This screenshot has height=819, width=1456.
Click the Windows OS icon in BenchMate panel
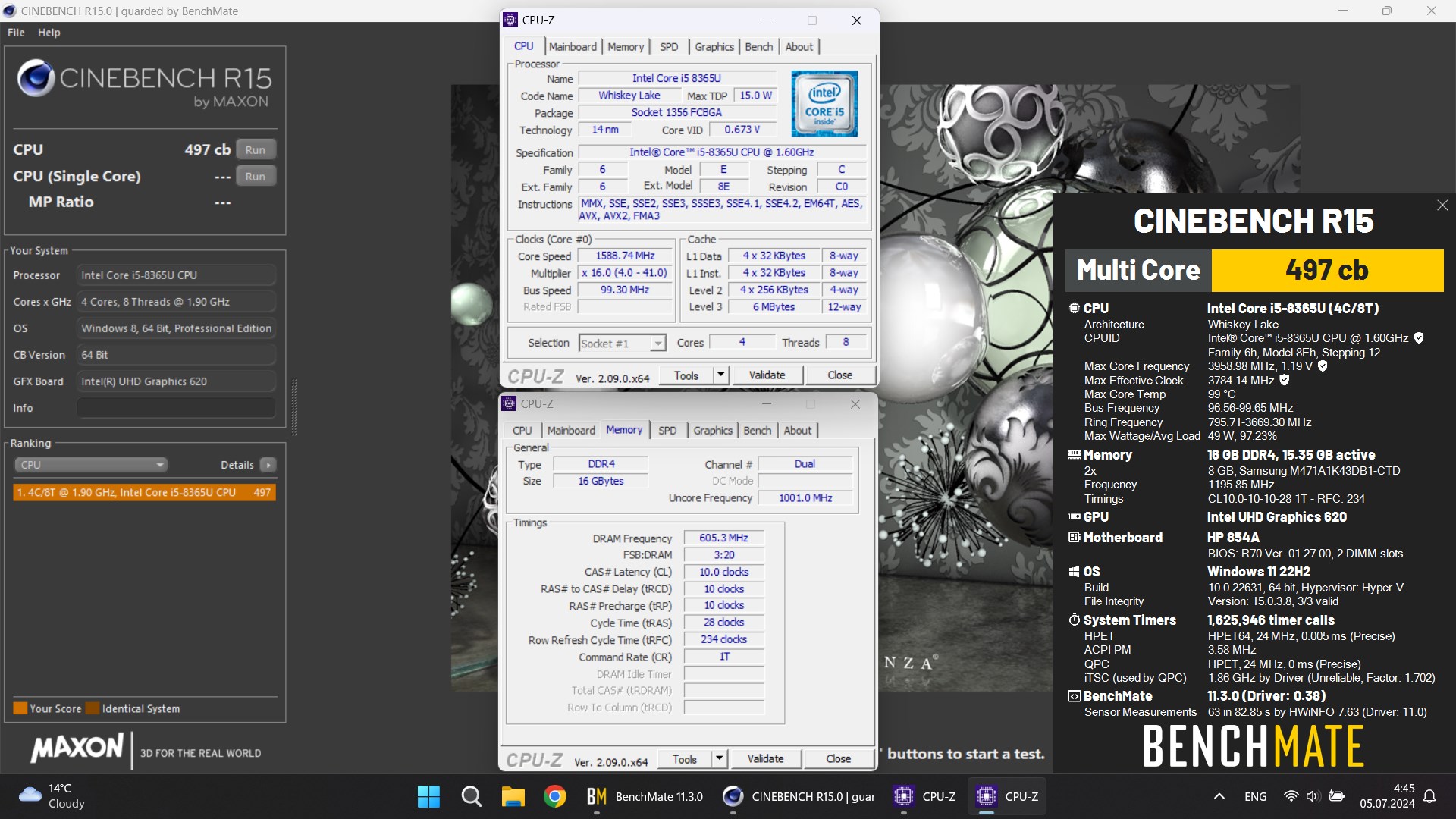[x=1075, y=572]
